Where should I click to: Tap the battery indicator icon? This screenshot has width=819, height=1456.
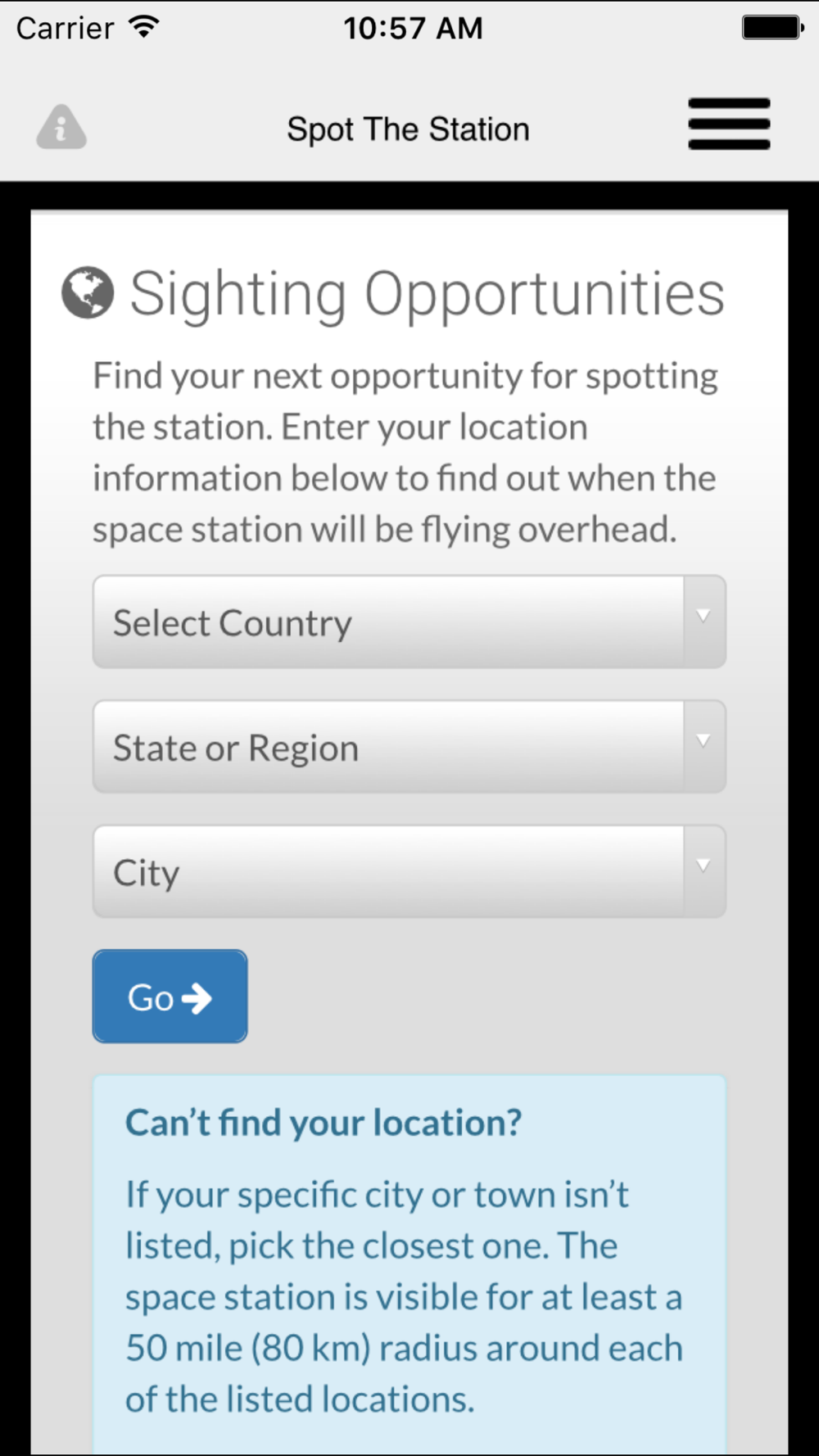pyautogui.click(x=772, y=28)
